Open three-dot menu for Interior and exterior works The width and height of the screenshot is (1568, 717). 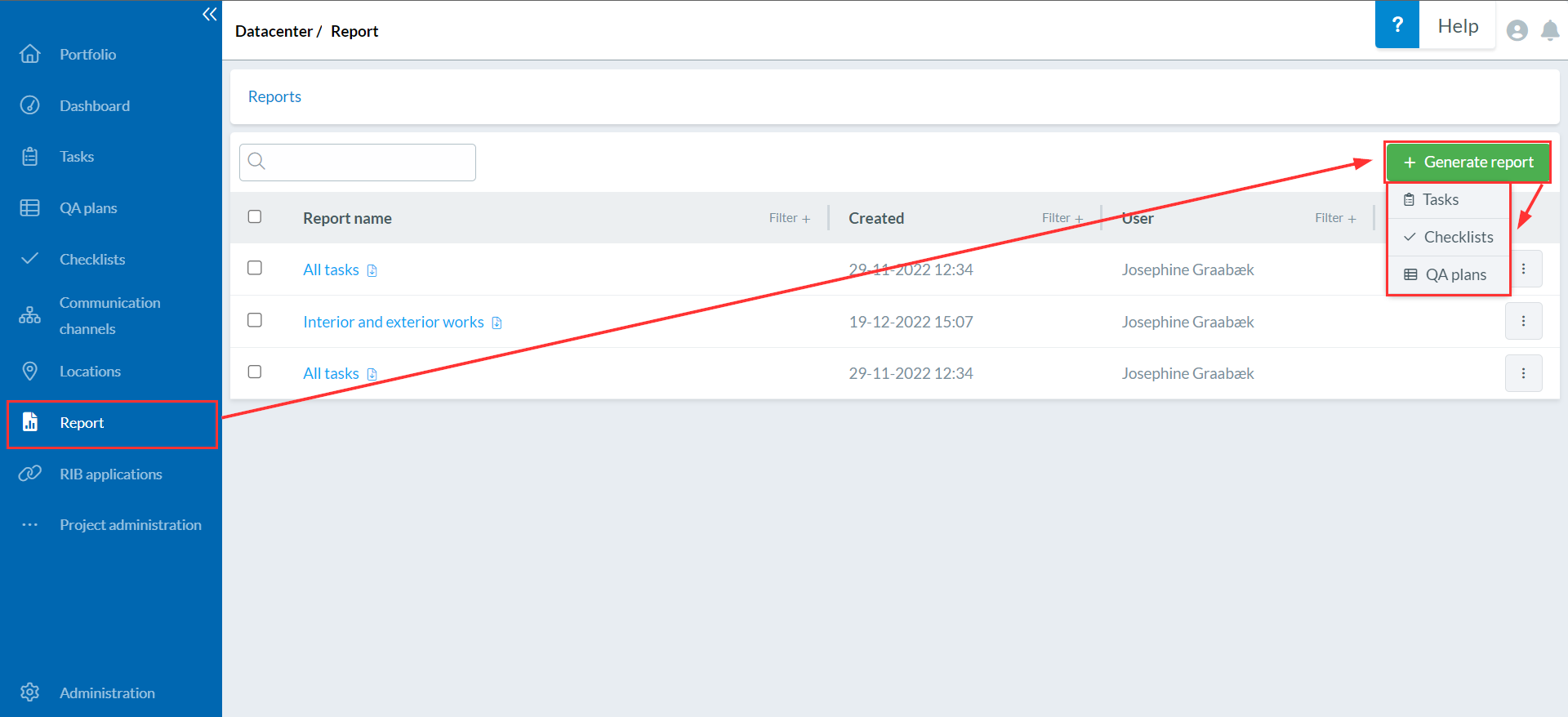click(x=1523, y=321)
